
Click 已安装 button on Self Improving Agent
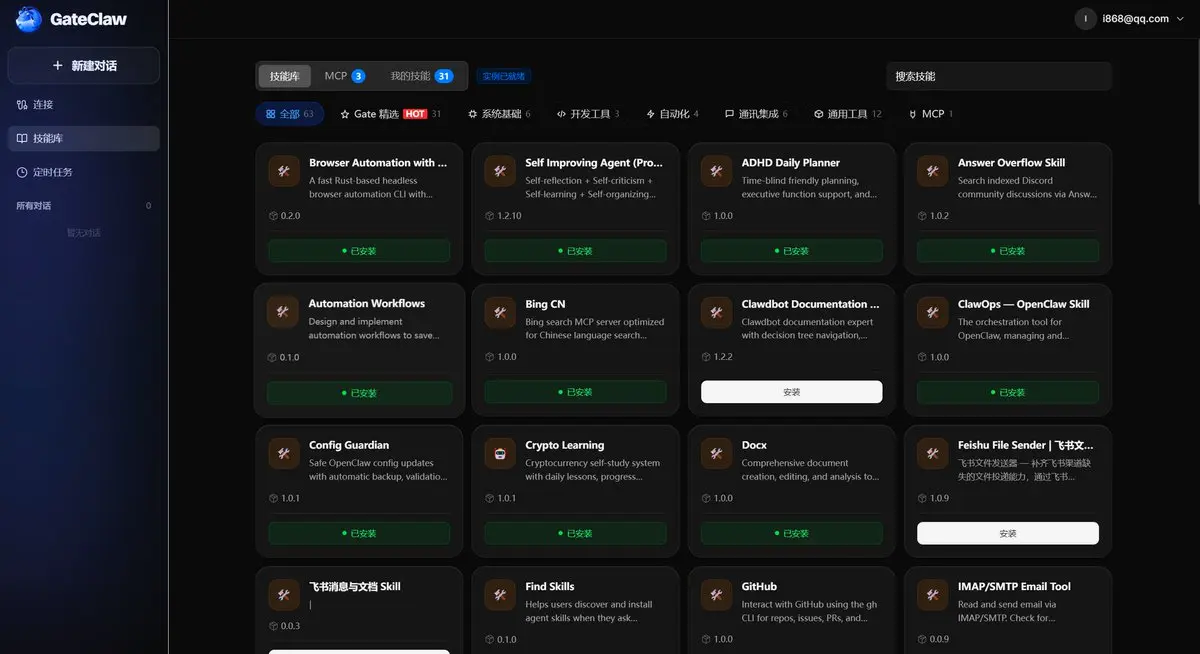pyautogui.click(x=575, y=251)
